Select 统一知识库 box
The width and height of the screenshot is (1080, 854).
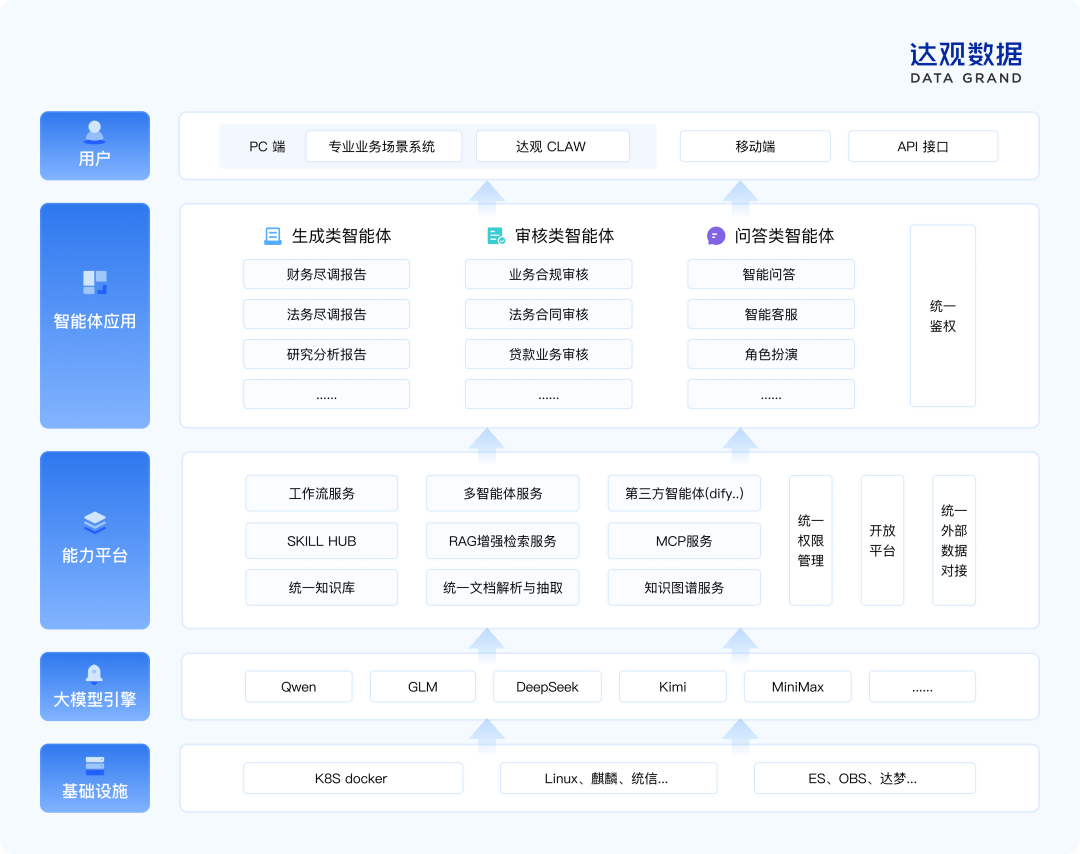322,587
